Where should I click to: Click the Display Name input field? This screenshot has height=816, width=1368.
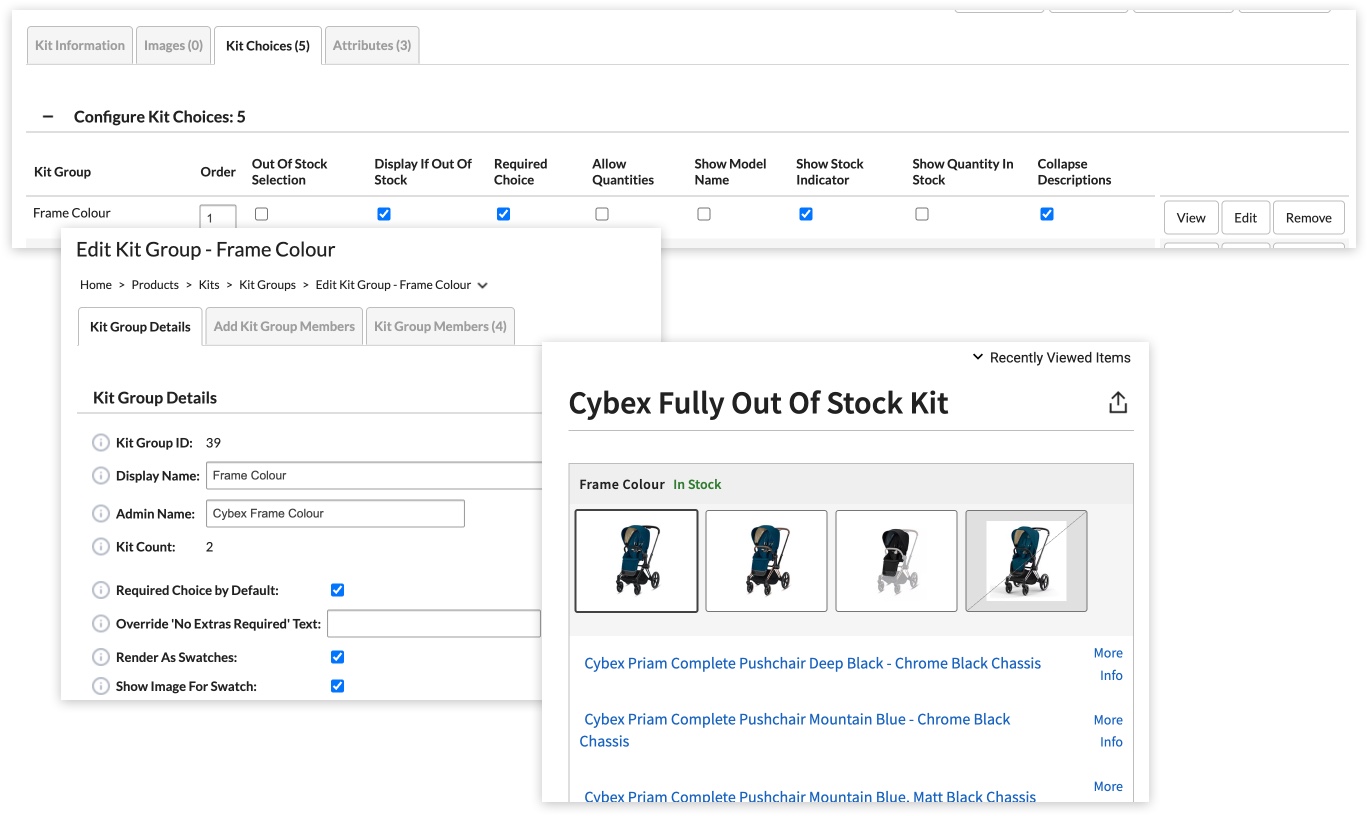[x=374, y=476]
